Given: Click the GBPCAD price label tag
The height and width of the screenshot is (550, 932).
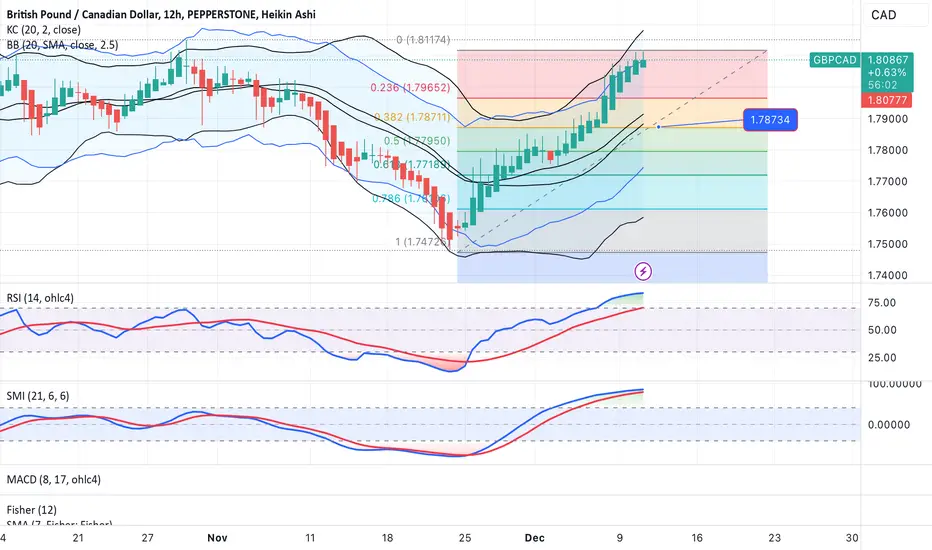Looking at the screenshot, I should pyautogui.click(x=835, y=60).
